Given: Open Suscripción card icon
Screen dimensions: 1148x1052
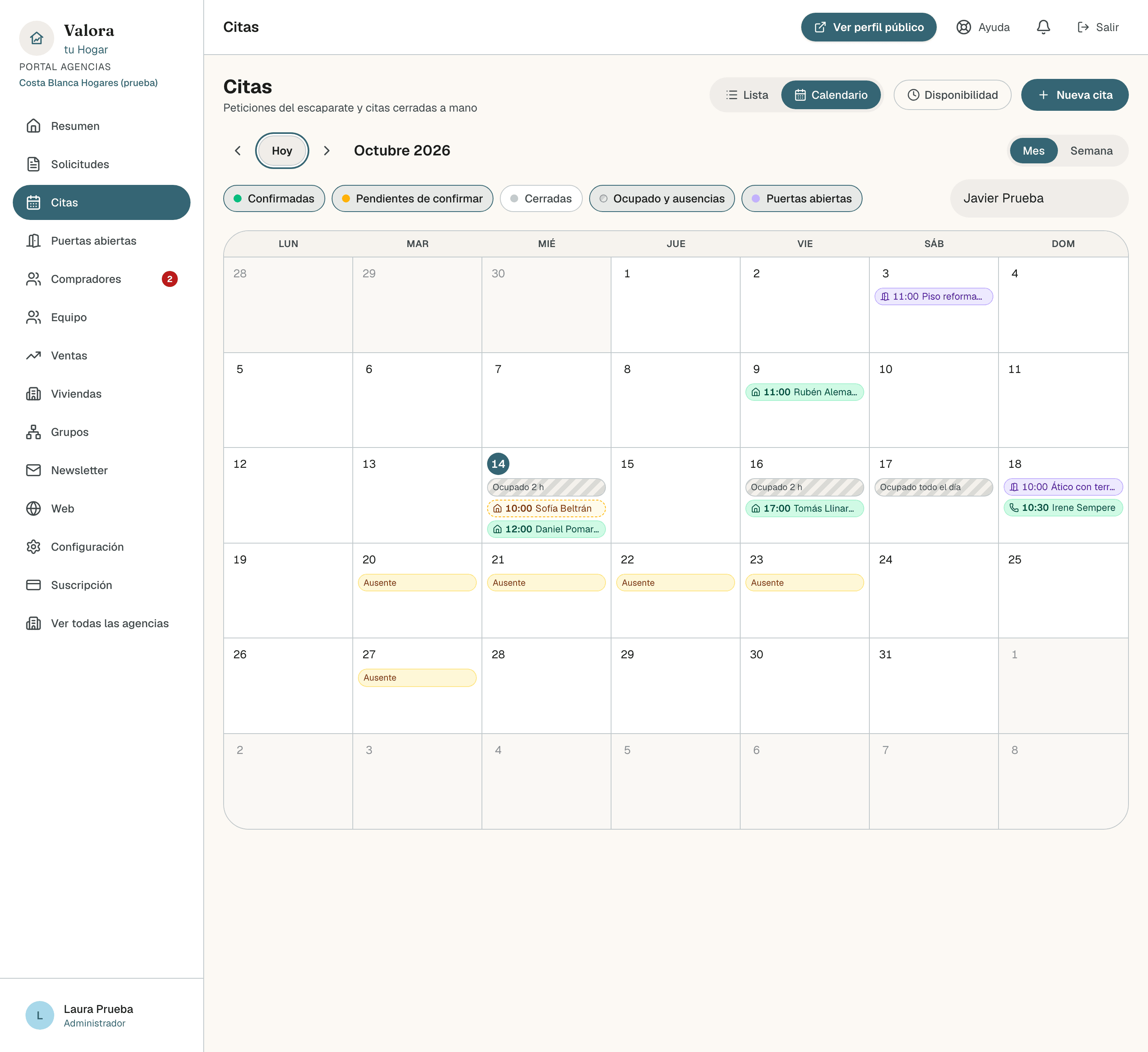Looking at the screenshot, I should coord(33,585).
